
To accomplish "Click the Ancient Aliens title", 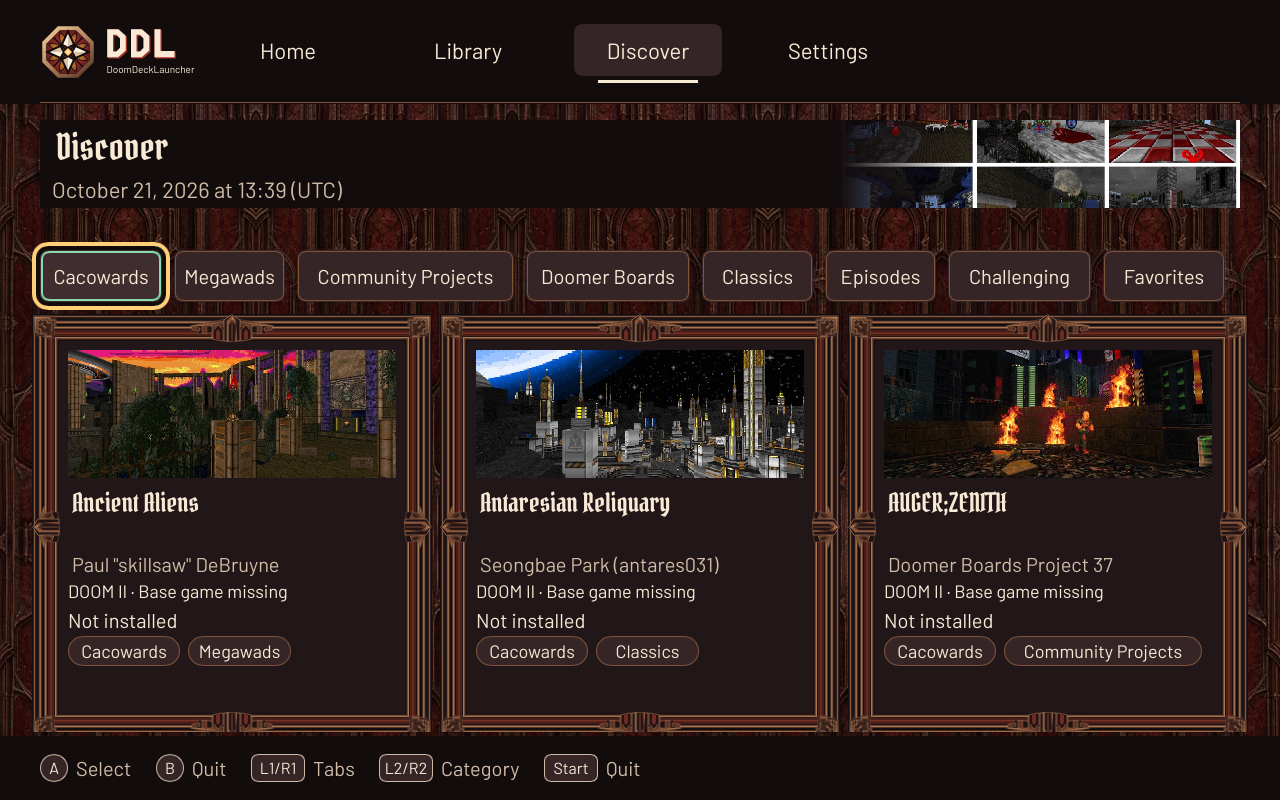I will [x=135, y=502].
